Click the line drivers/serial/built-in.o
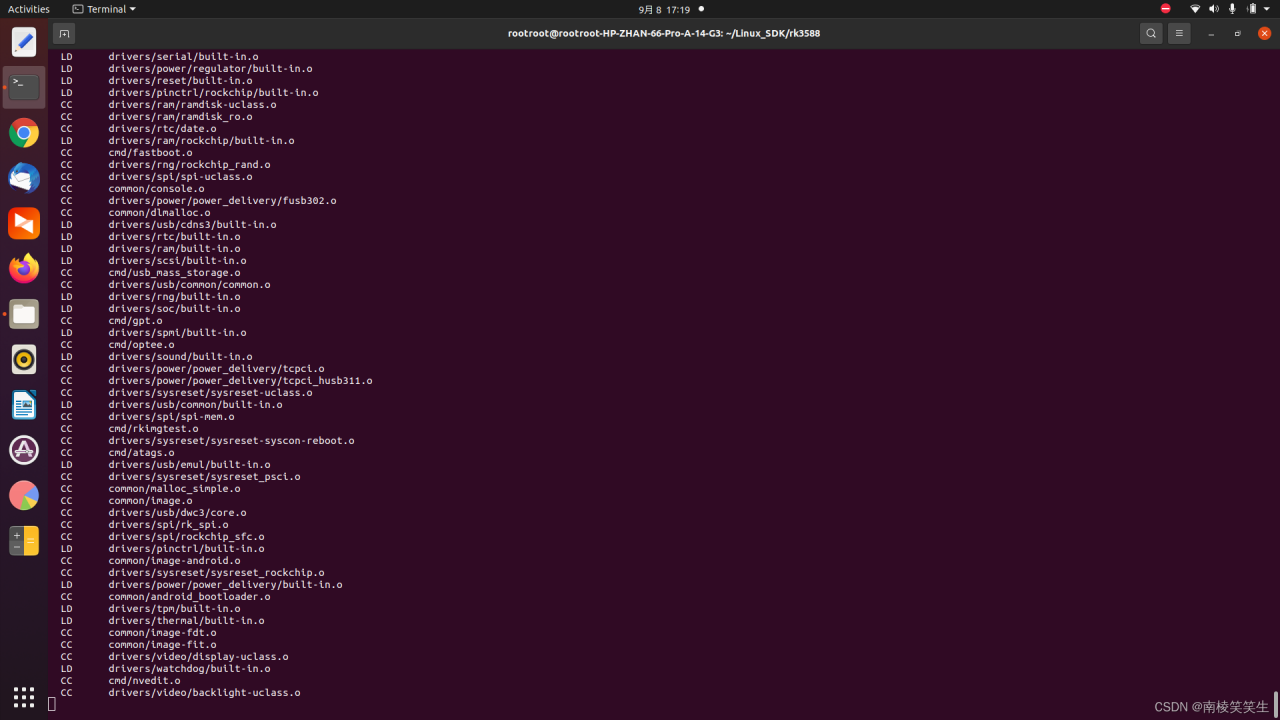The image size is (1280, 720). tap(184, 57)
